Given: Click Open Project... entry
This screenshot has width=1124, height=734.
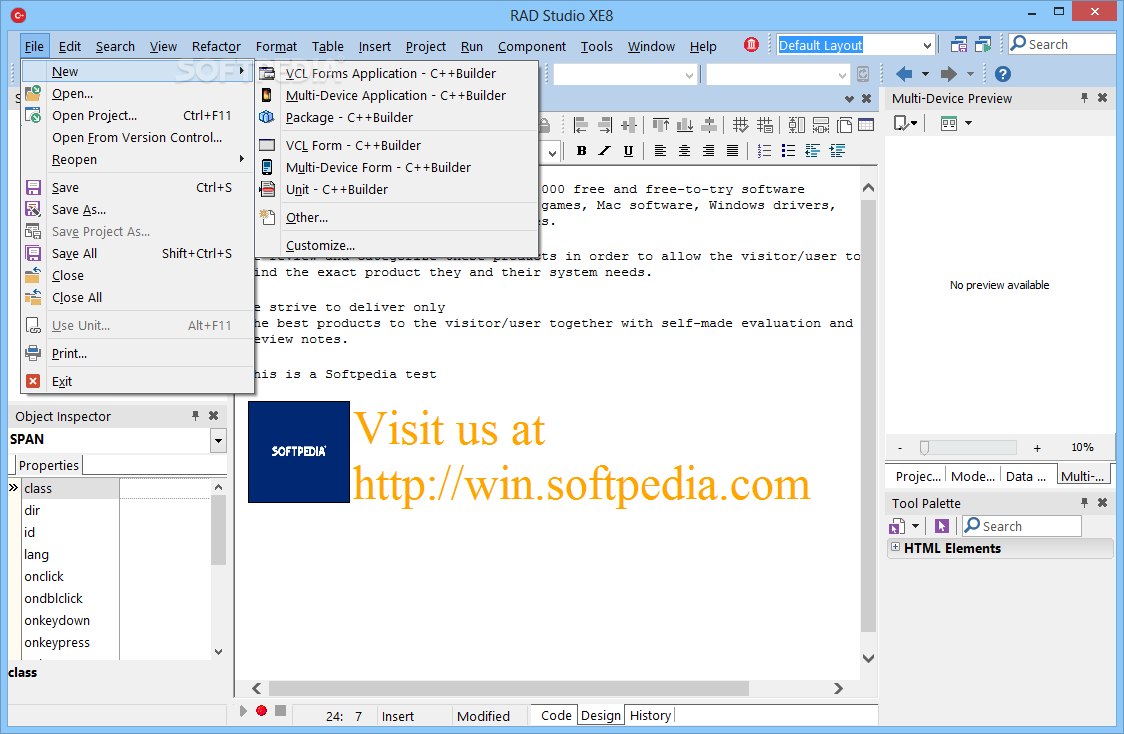Looking at the screenshot, I should coord(137,115).
